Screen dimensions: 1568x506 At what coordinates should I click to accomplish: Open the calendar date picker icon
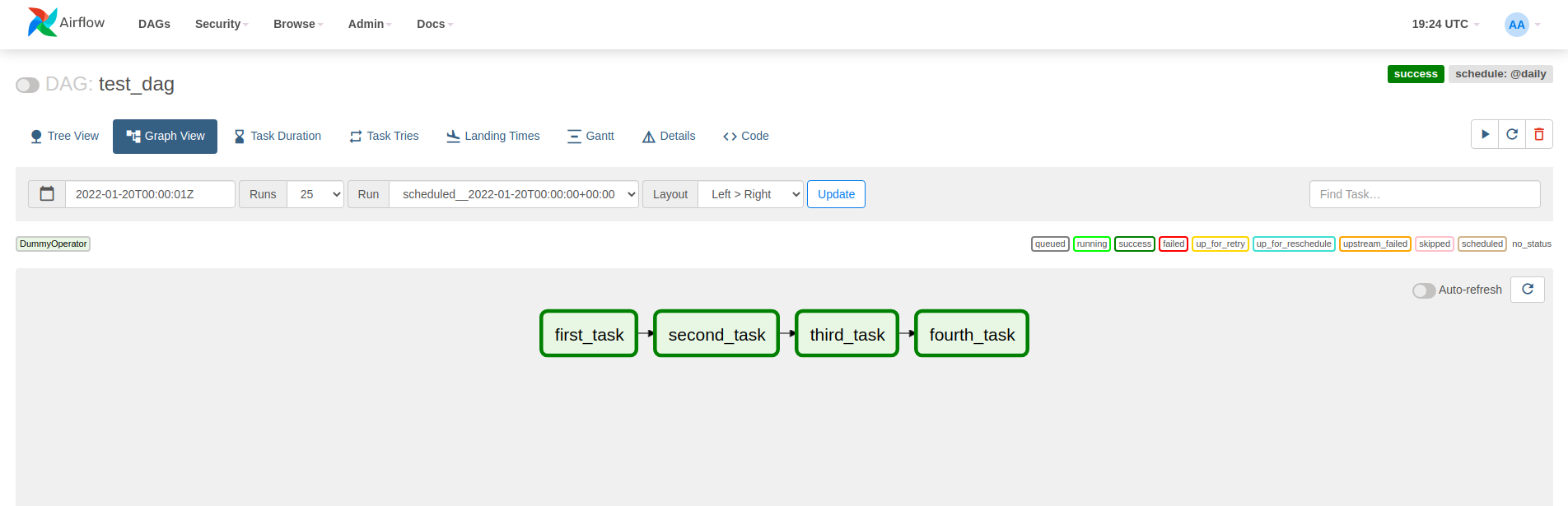(x=47, y=193)
